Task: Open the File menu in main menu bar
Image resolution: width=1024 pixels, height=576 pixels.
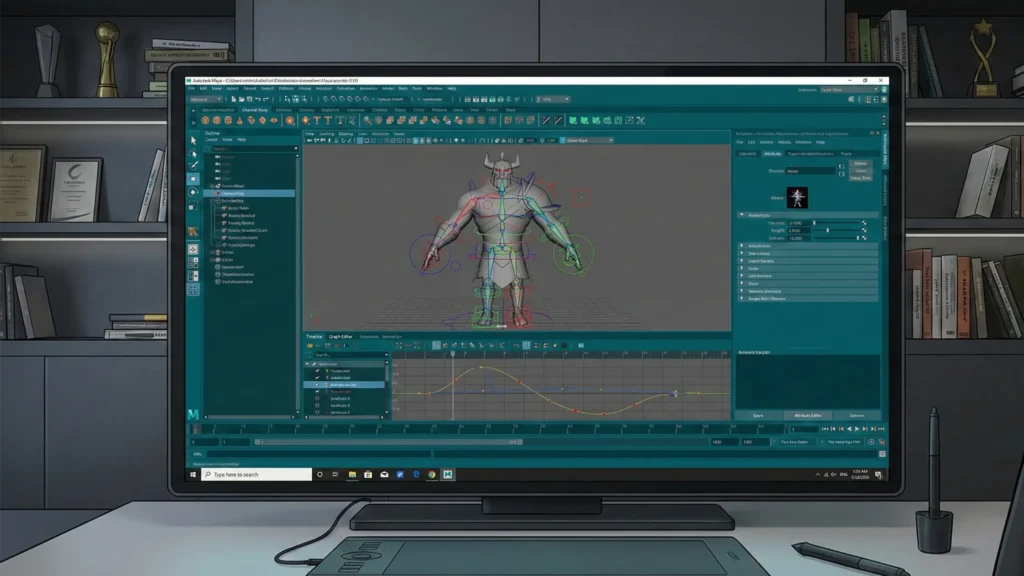Action: (x=192, y=88)
